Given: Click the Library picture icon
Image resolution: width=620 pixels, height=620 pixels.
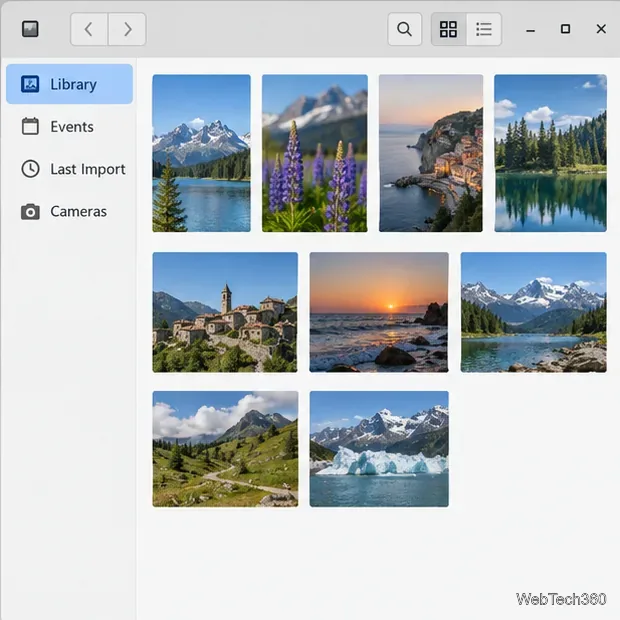Looking at the screenshot, I should (x=30, y=84).
